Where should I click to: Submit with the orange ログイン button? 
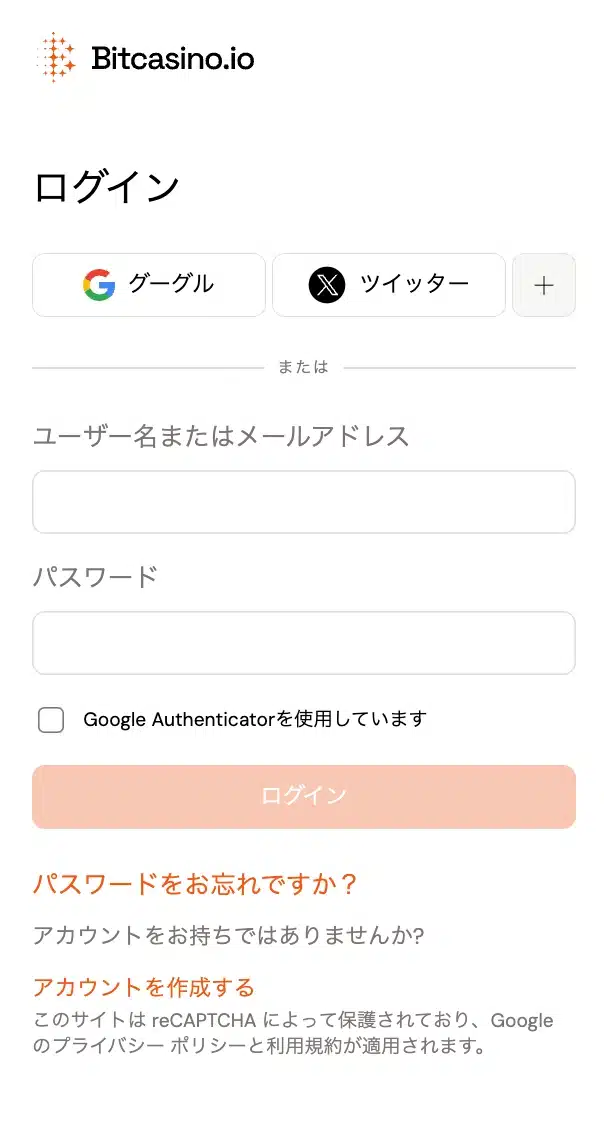coord(304,796)
